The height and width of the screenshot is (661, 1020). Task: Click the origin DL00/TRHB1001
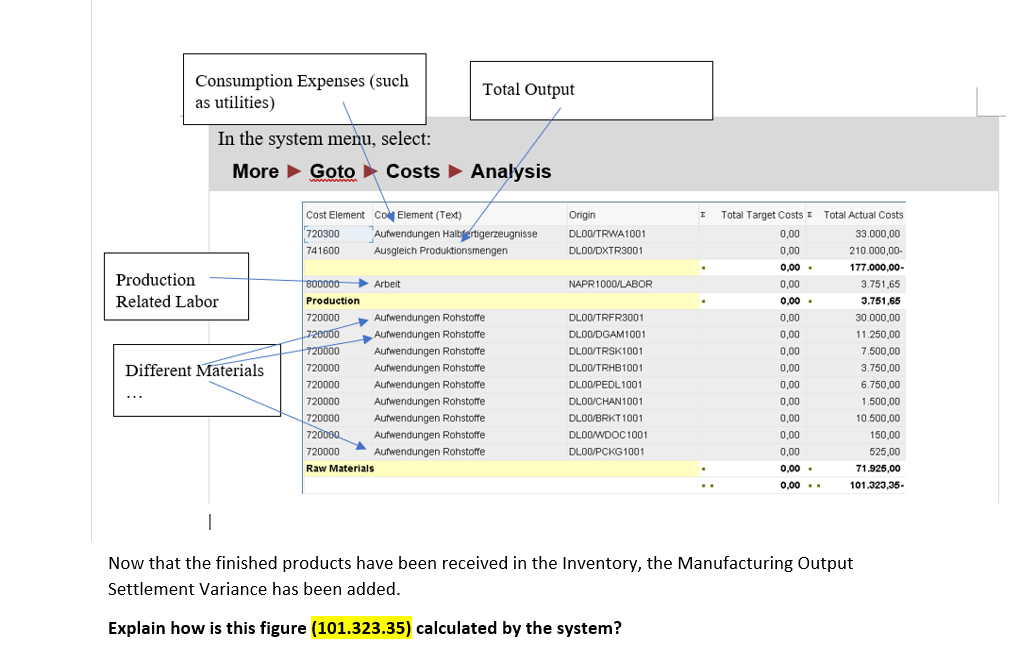606,368
